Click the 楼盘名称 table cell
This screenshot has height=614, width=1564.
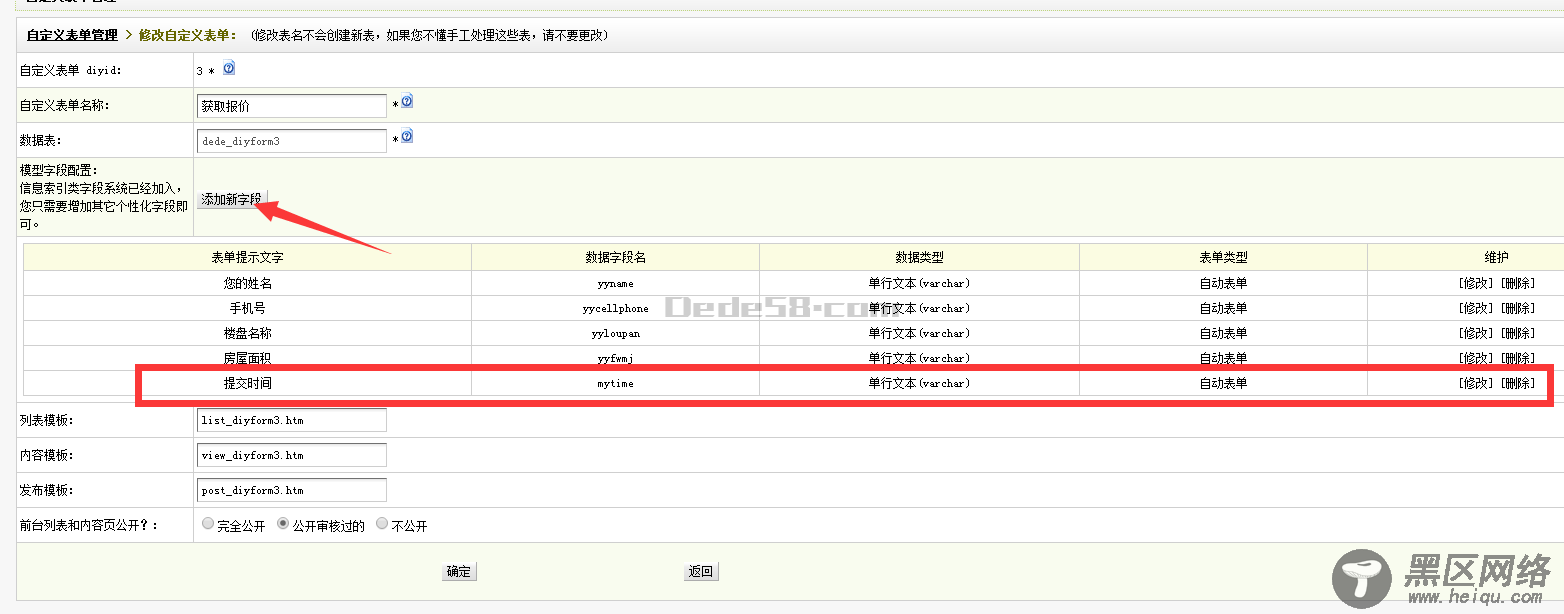pyautogui.click(x=247, y=333)
